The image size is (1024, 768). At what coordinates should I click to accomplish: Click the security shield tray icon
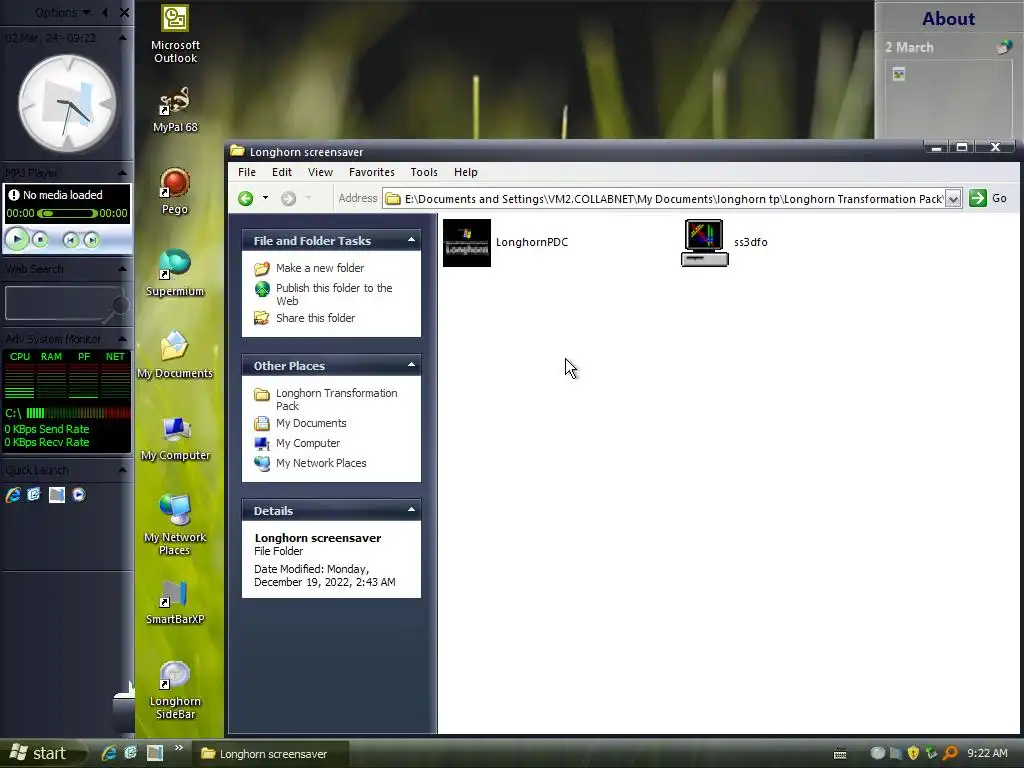[914, 753]
